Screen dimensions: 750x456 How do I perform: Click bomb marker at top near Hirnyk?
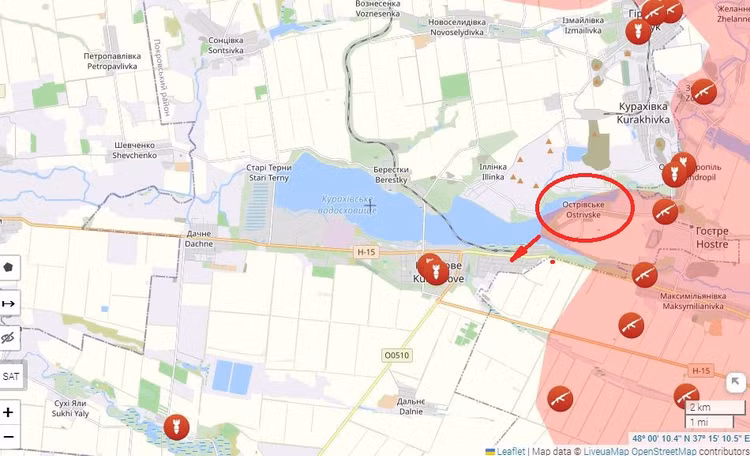pyautogui.click(x=638, y=32)
